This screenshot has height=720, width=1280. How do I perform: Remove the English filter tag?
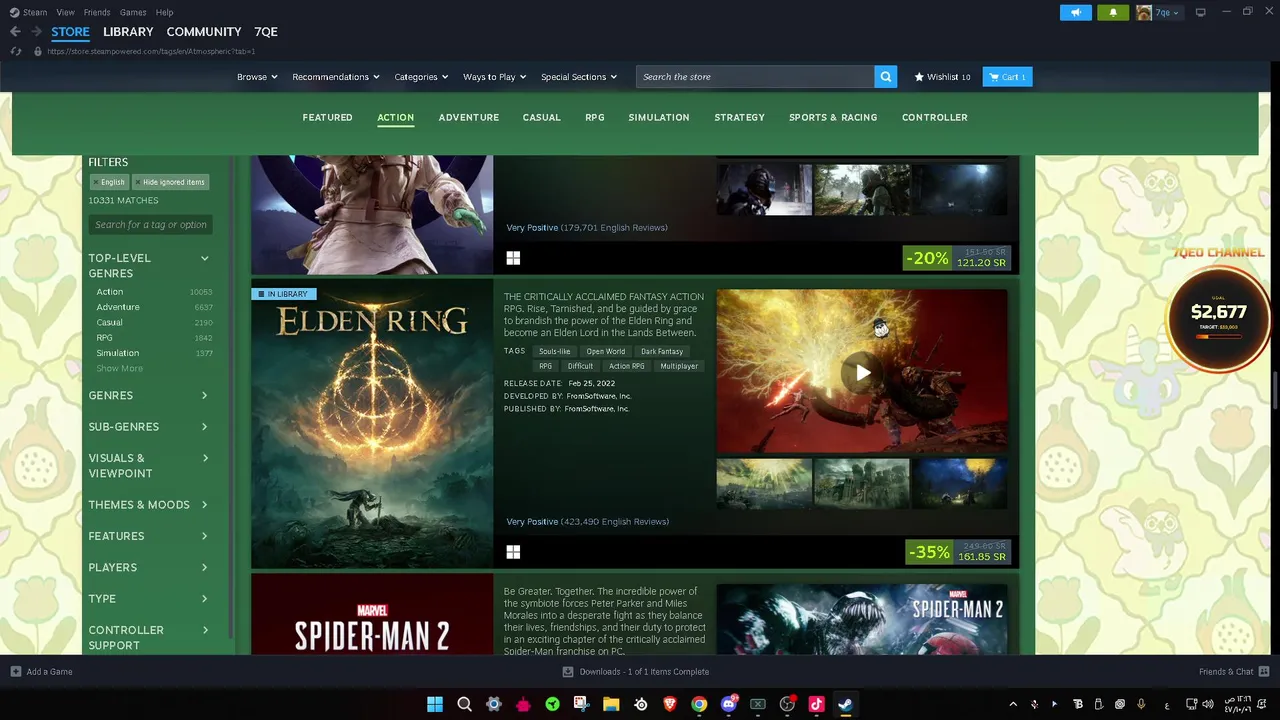(109, 182)
